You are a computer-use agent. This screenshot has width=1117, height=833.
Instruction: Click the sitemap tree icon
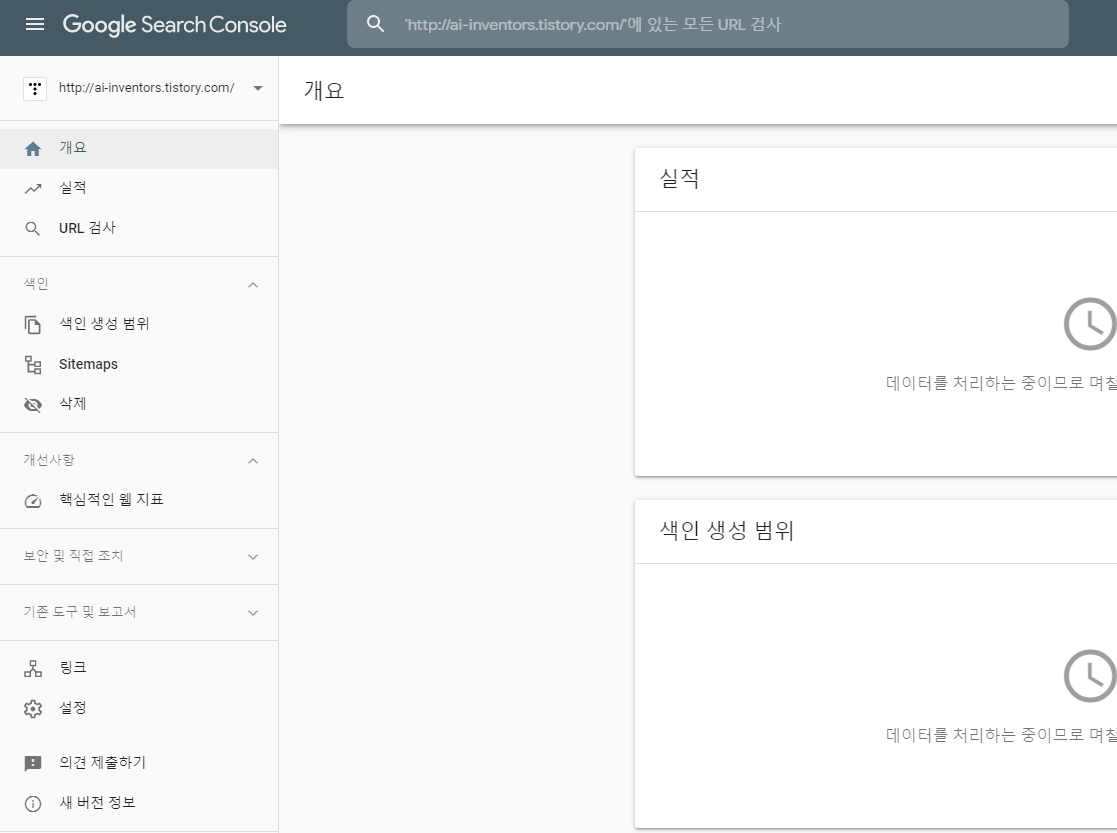(33, 365)
